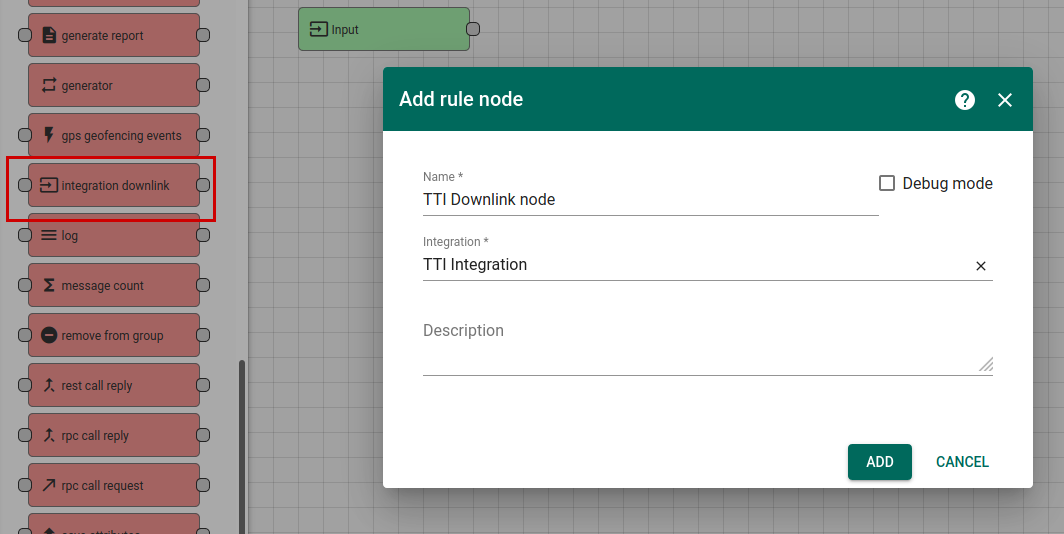1064x534 pixels.
Task: Select the integration downlink label
Action: [115, 186]
